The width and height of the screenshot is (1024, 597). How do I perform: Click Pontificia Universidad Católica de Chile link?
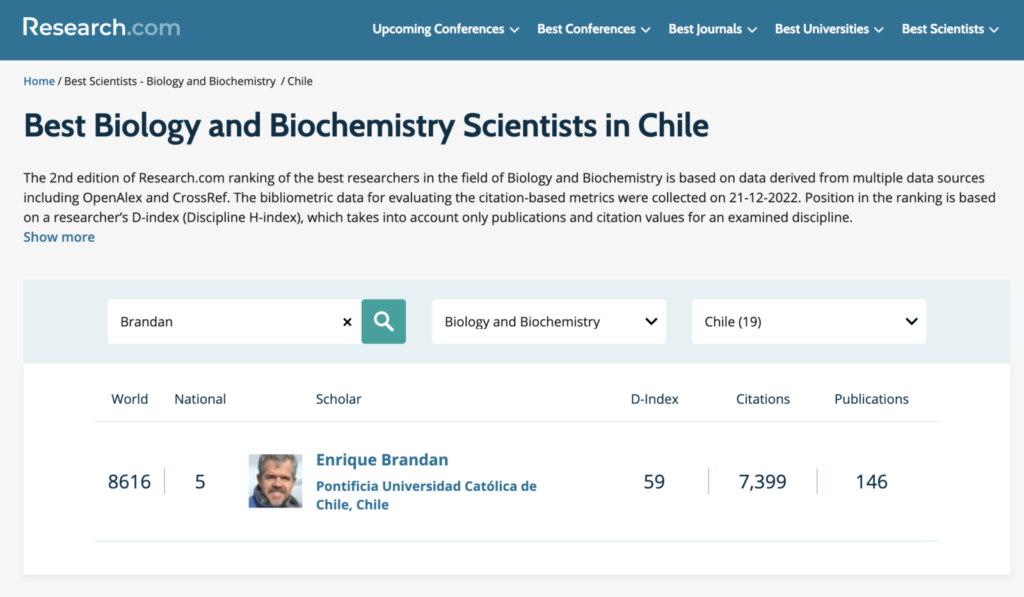click(x=426, y=495)
